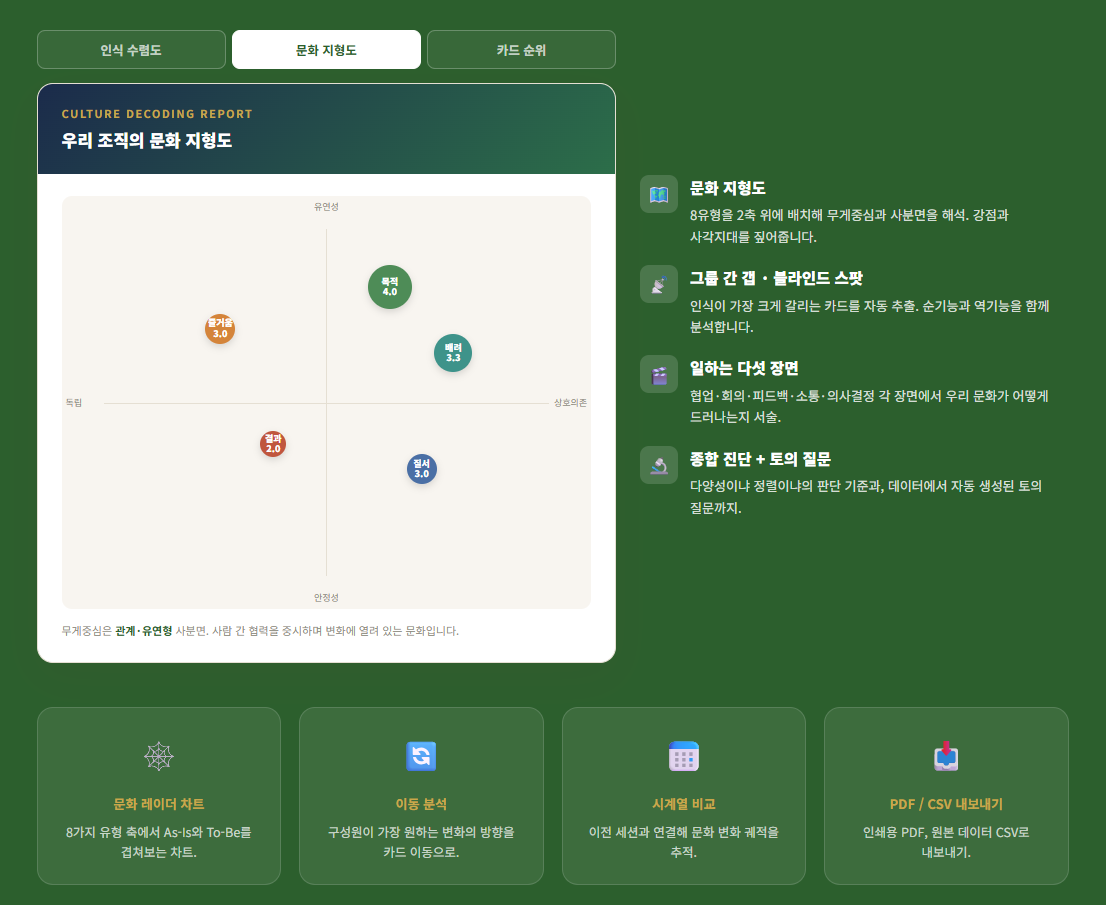Click the download tray icon for PDF / CSV 내보내기
1106x905 pixels.
tap(946, 756)
